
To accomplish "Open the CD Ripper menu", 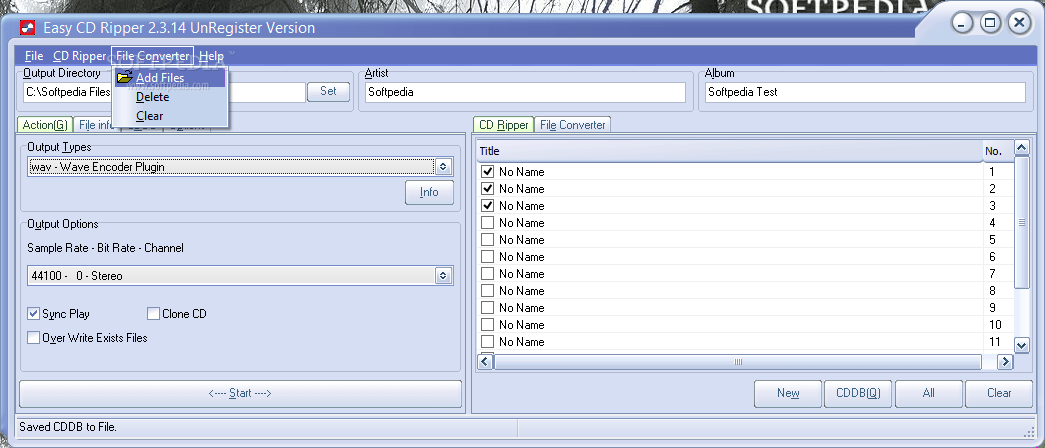I will [x=79, y=56].
